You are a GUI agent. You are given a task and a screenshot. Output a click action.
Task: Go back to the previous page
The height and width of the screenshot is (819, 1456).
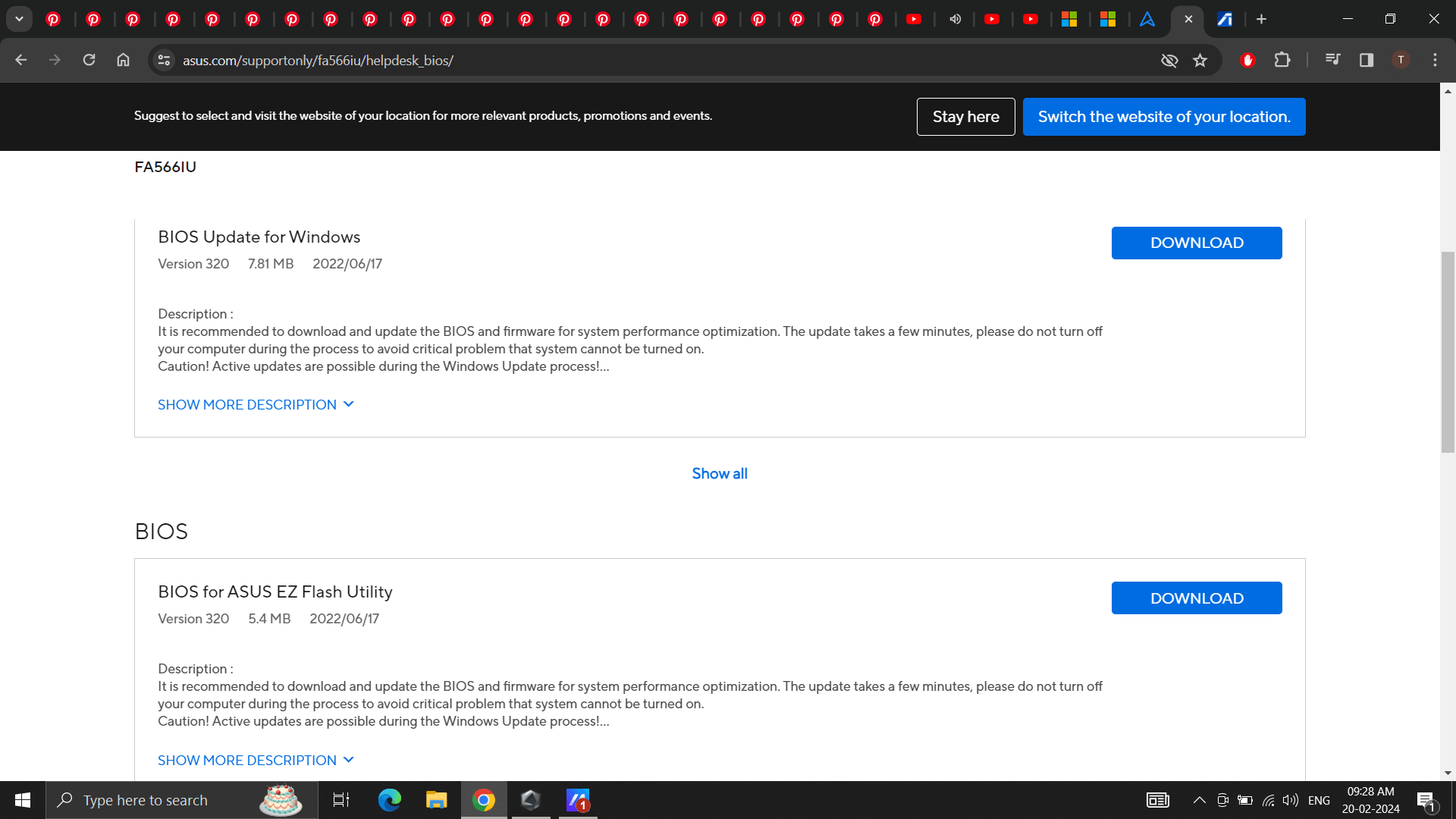pyautogui.click(x=21, y=60)
